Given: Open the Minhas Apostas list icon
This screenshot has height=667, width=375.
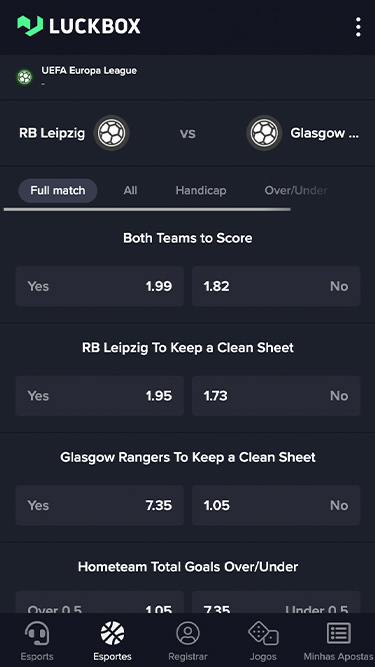Looking at the screenshot, I should (338, 633).
